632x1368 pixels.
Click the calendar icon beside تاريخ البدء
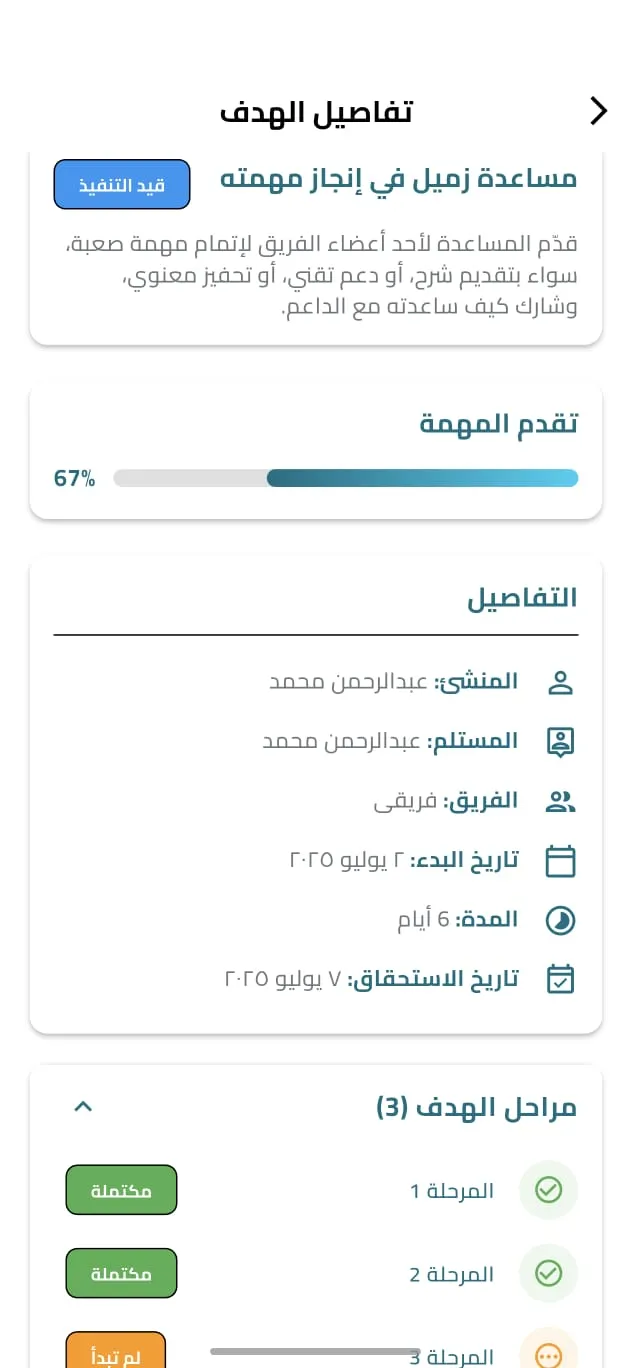561,860
